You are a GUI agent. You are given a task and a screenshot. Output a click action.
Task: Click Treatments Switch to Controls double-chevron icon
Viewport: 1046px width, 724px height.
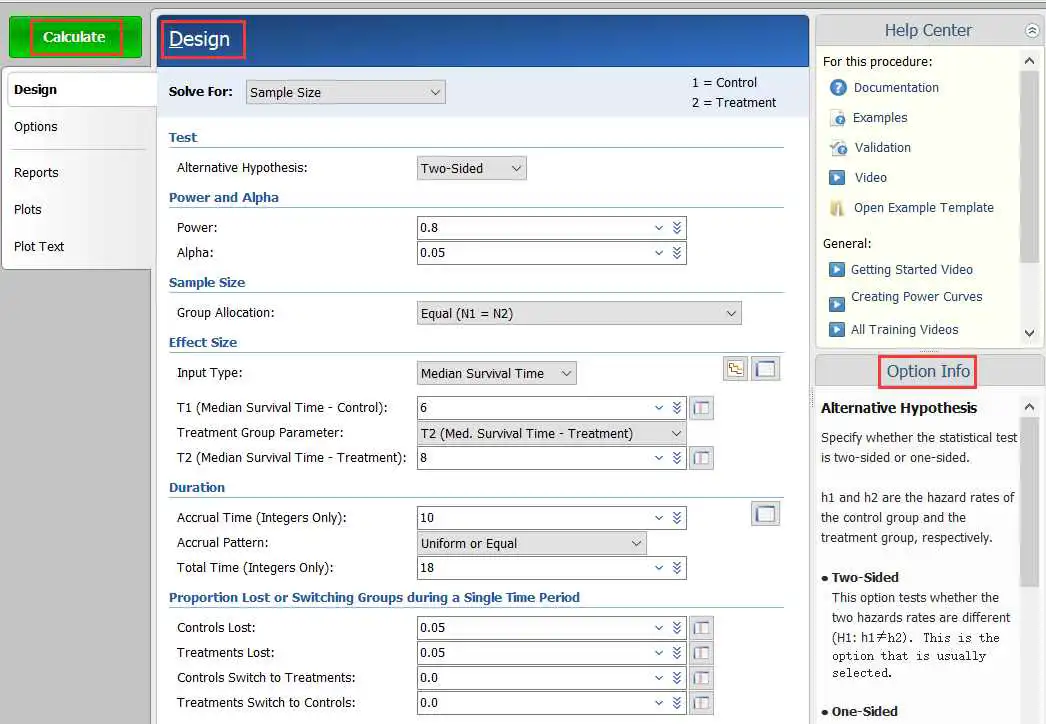[x=677, y=703]
